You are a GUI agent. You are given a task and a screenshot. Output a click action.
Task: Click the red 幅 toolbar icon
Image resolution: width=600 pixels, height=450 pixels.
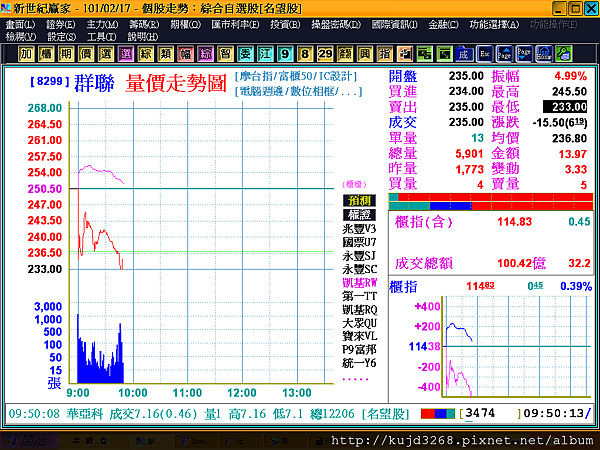pos(185,54)
